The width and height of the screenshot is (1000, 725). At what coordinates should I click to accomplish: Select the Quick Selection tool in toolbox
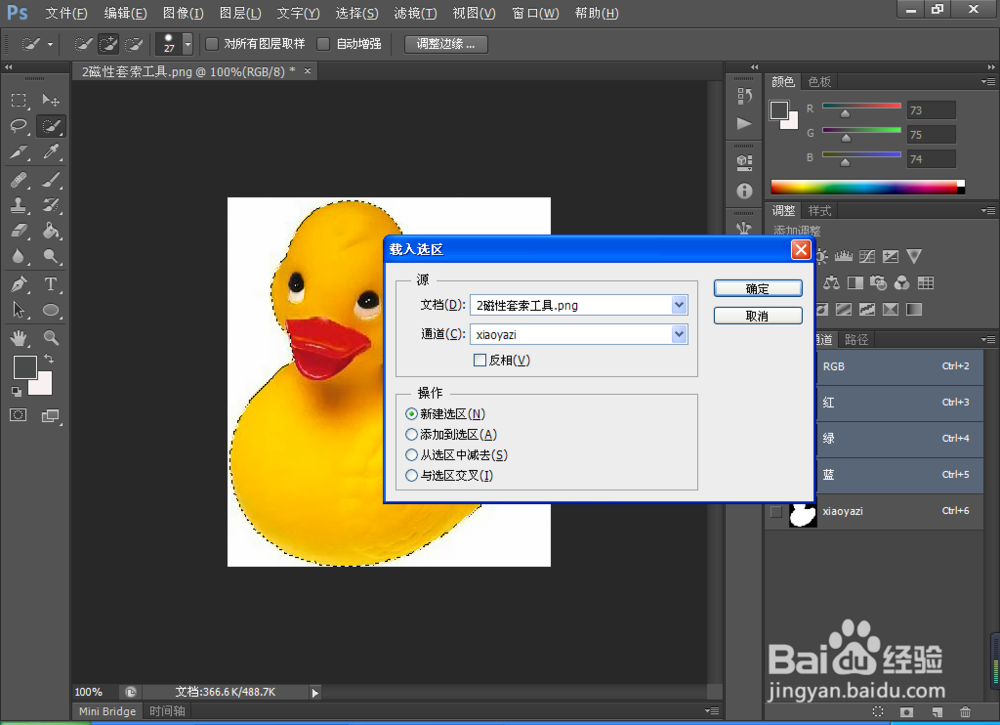pyautogui.click(x=50, y=126)
